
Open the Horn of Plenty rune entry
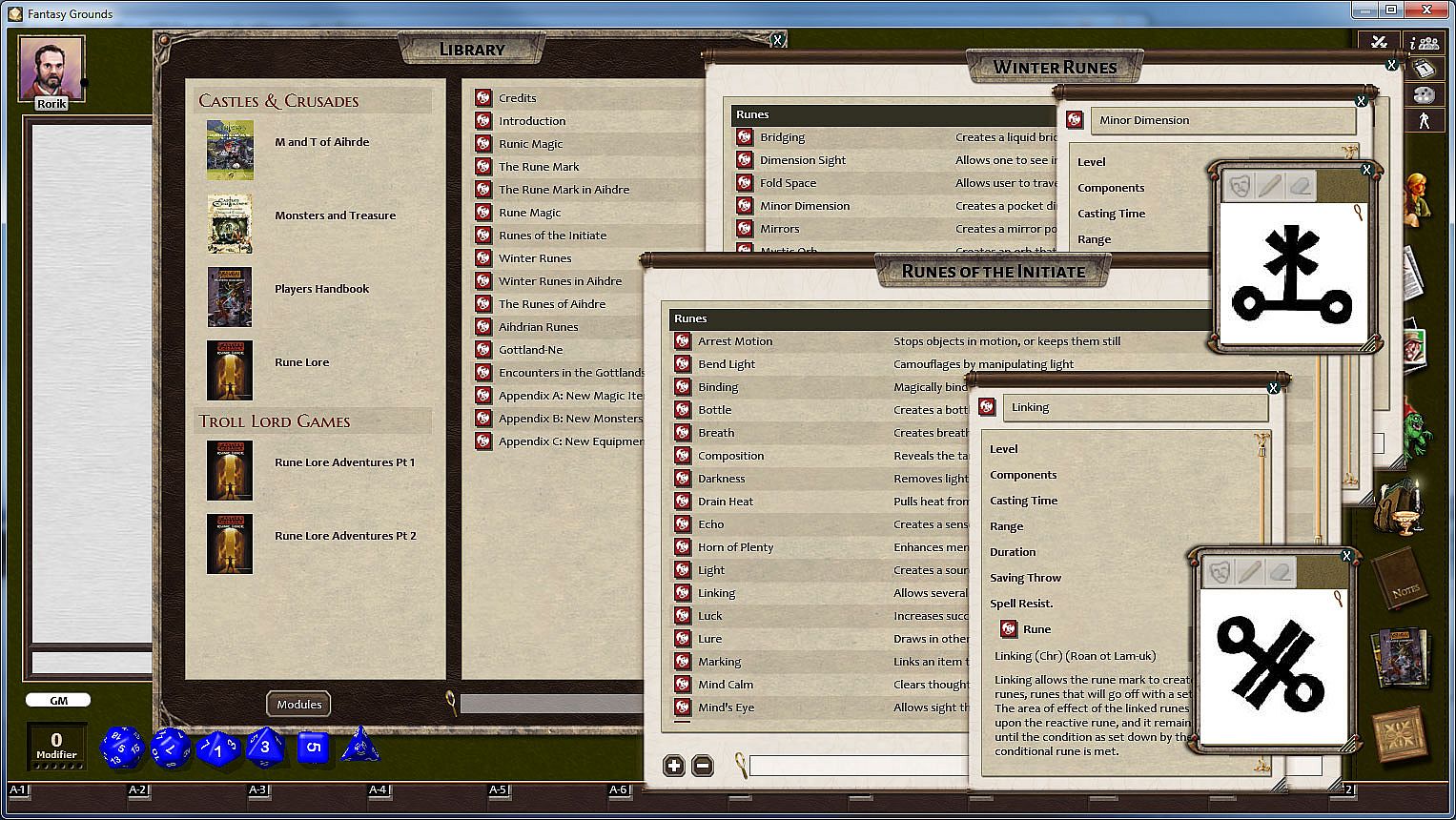[x=736, y=547]
